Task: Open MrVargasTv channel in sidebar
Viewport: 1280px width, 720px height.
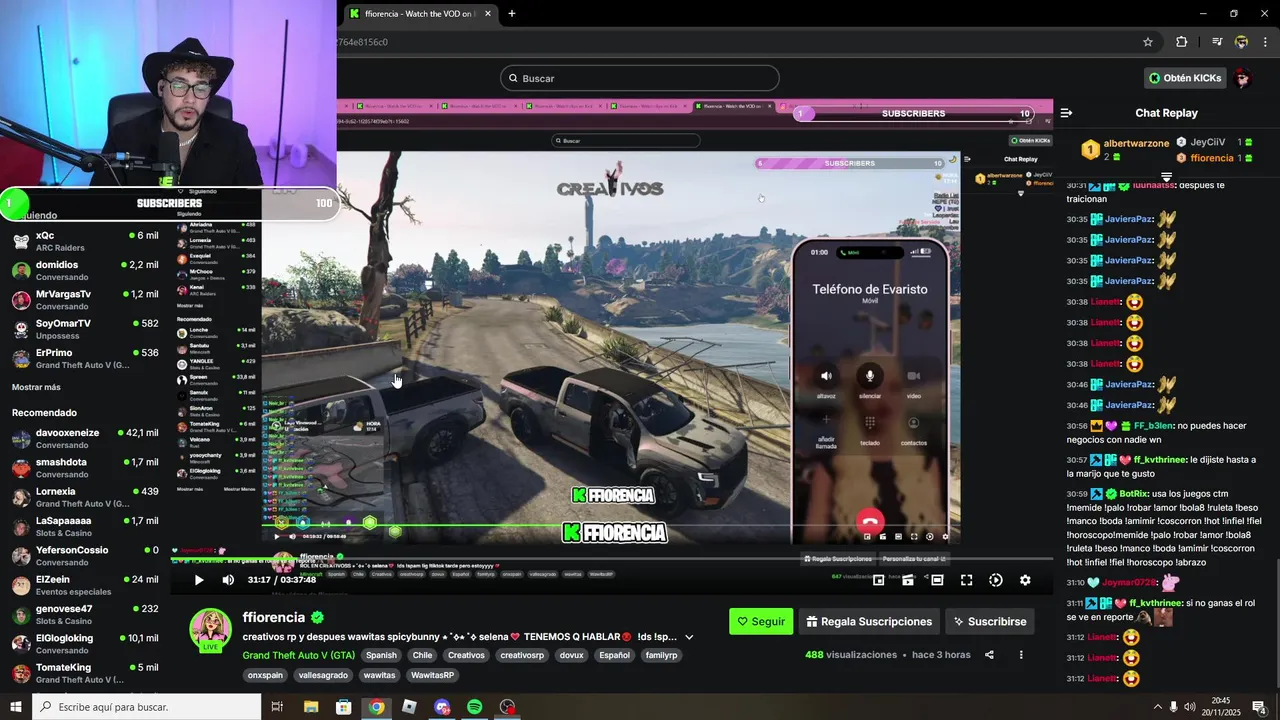Action: click(85, 300)
